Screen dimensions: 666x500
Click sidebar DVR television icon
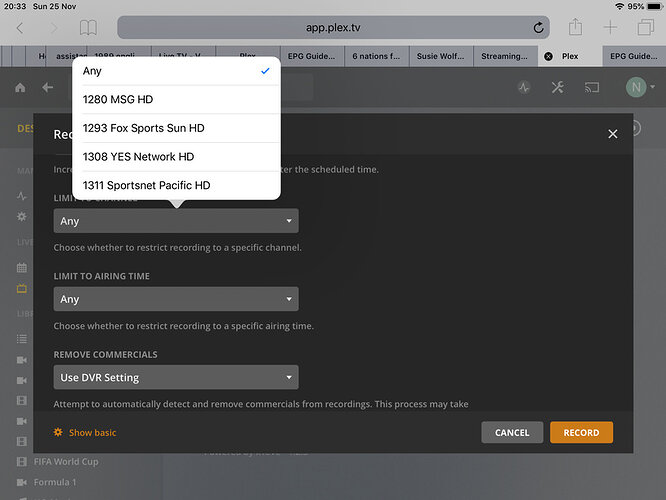coord(22,288)
